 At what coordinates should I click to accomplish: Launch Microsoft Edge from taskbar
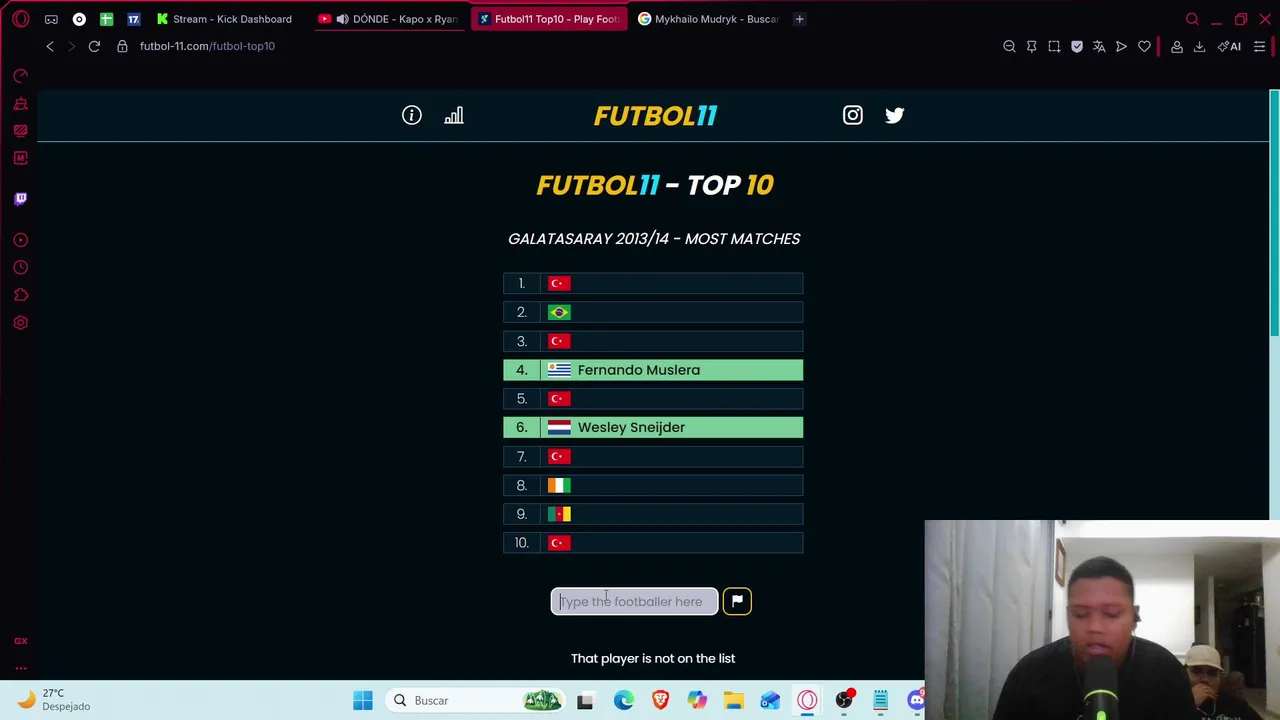point(623,700)
